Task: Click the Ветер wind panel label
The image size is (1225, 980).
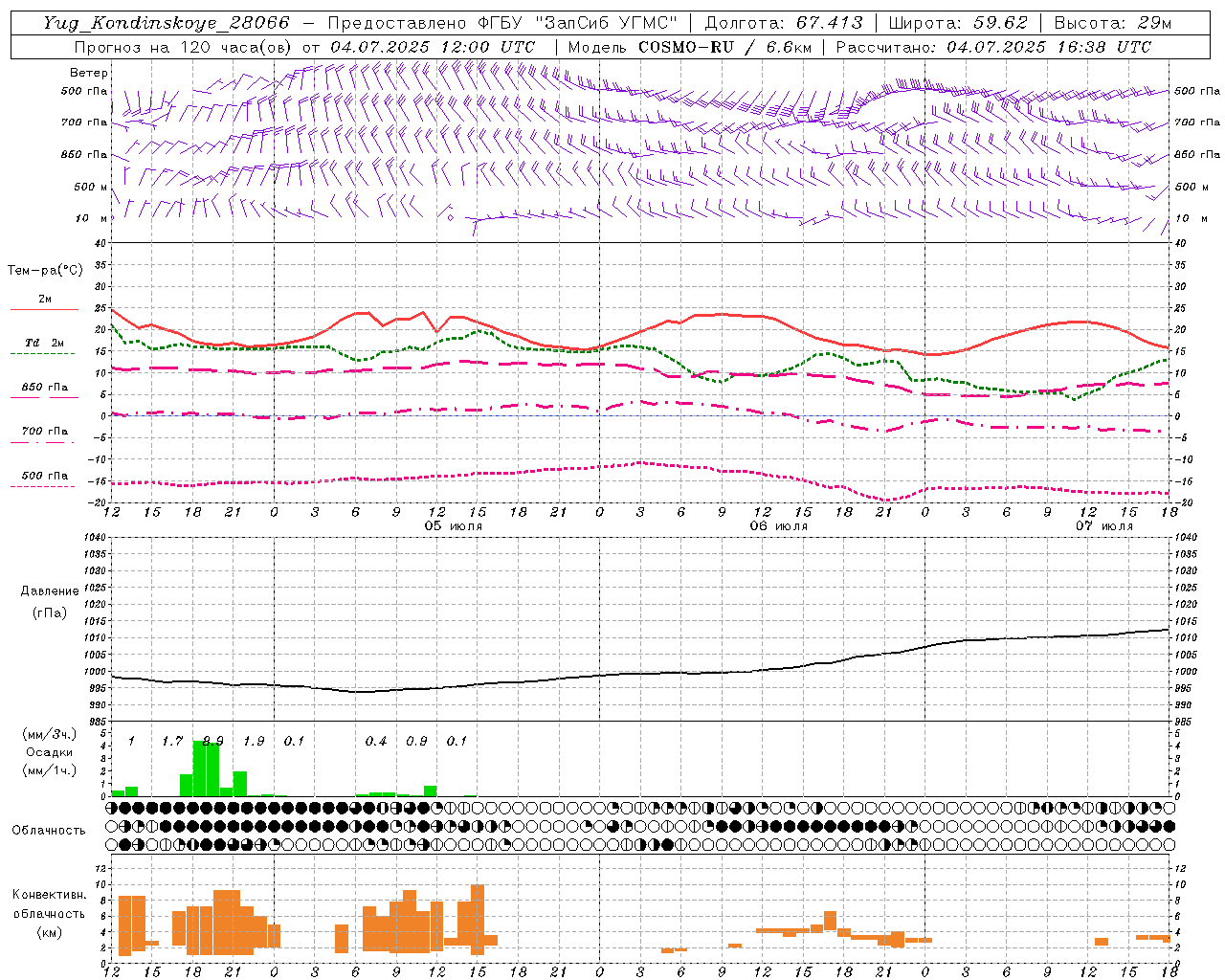Action: click(89, 73)
